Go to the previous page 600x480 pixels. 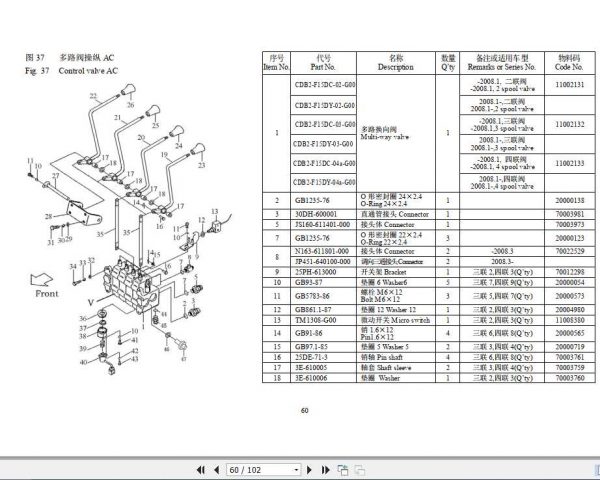217,470
